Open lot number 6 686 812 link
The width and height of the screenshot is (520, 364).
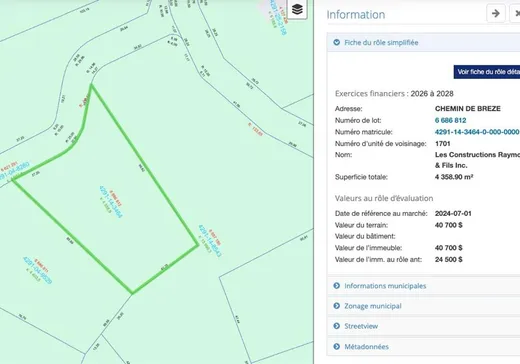click(x=450, y=120)
